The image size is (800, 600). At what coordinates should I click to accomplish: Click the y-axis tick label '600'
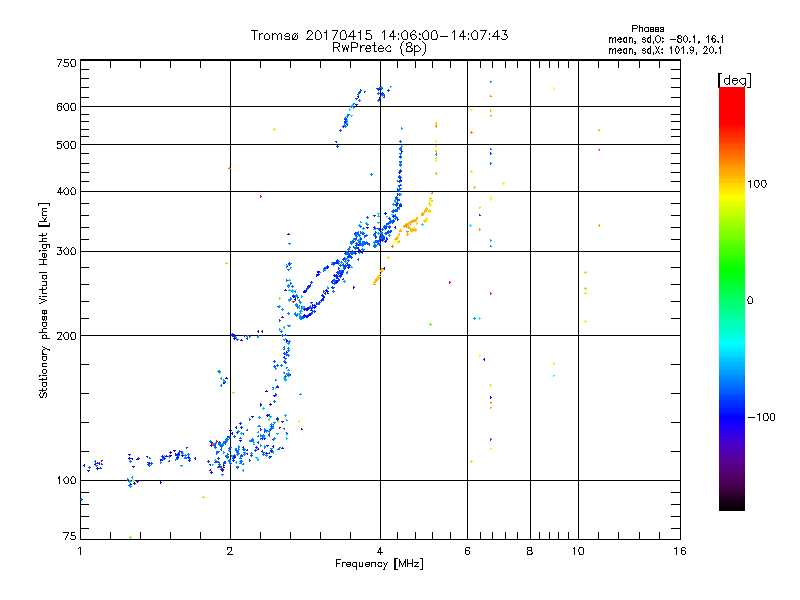[x=66, y=107]
